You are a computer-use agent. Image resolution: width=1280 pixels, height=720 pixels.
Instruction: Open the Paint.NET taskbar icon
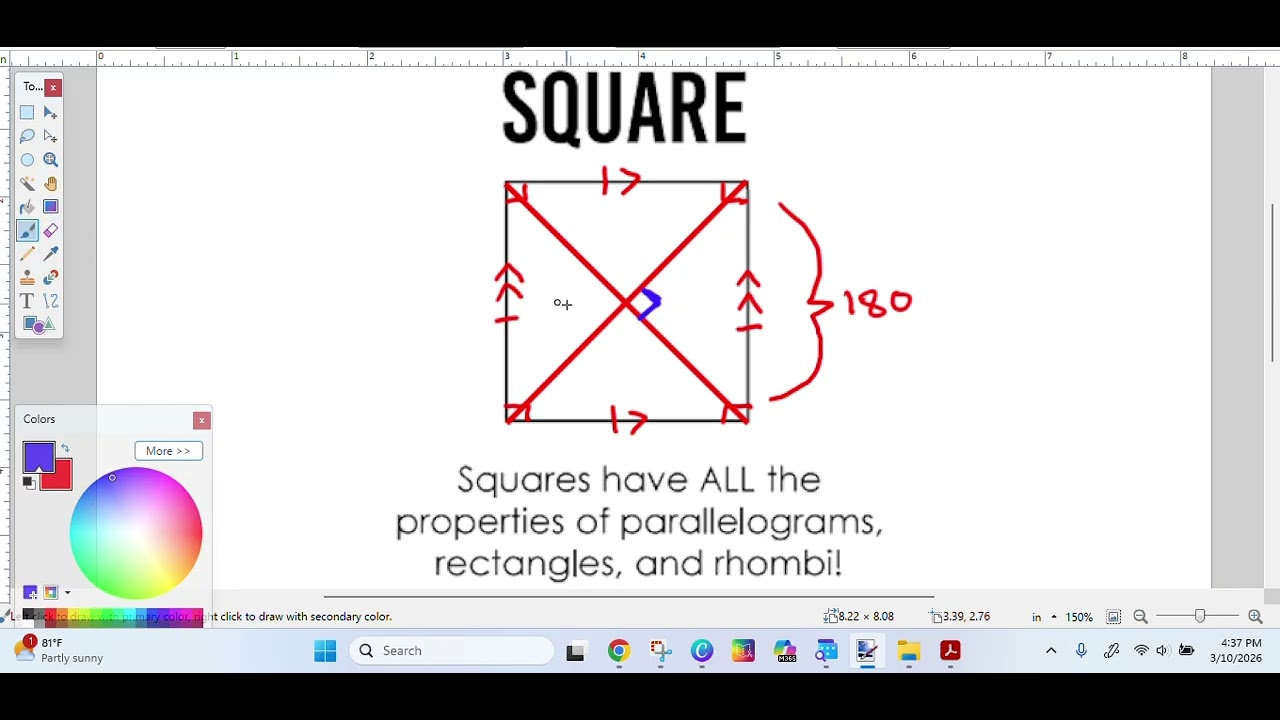867,651
